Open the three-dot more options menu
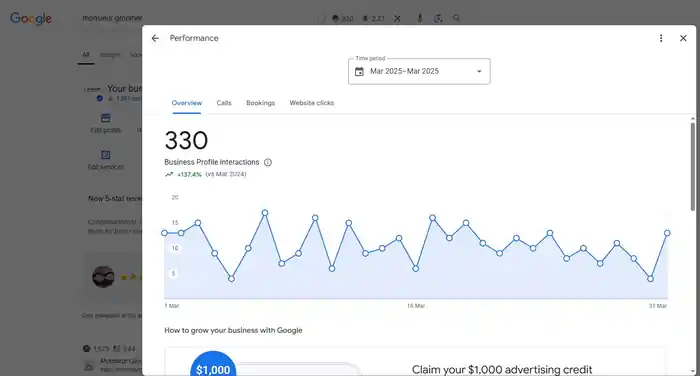 point(661,38)
